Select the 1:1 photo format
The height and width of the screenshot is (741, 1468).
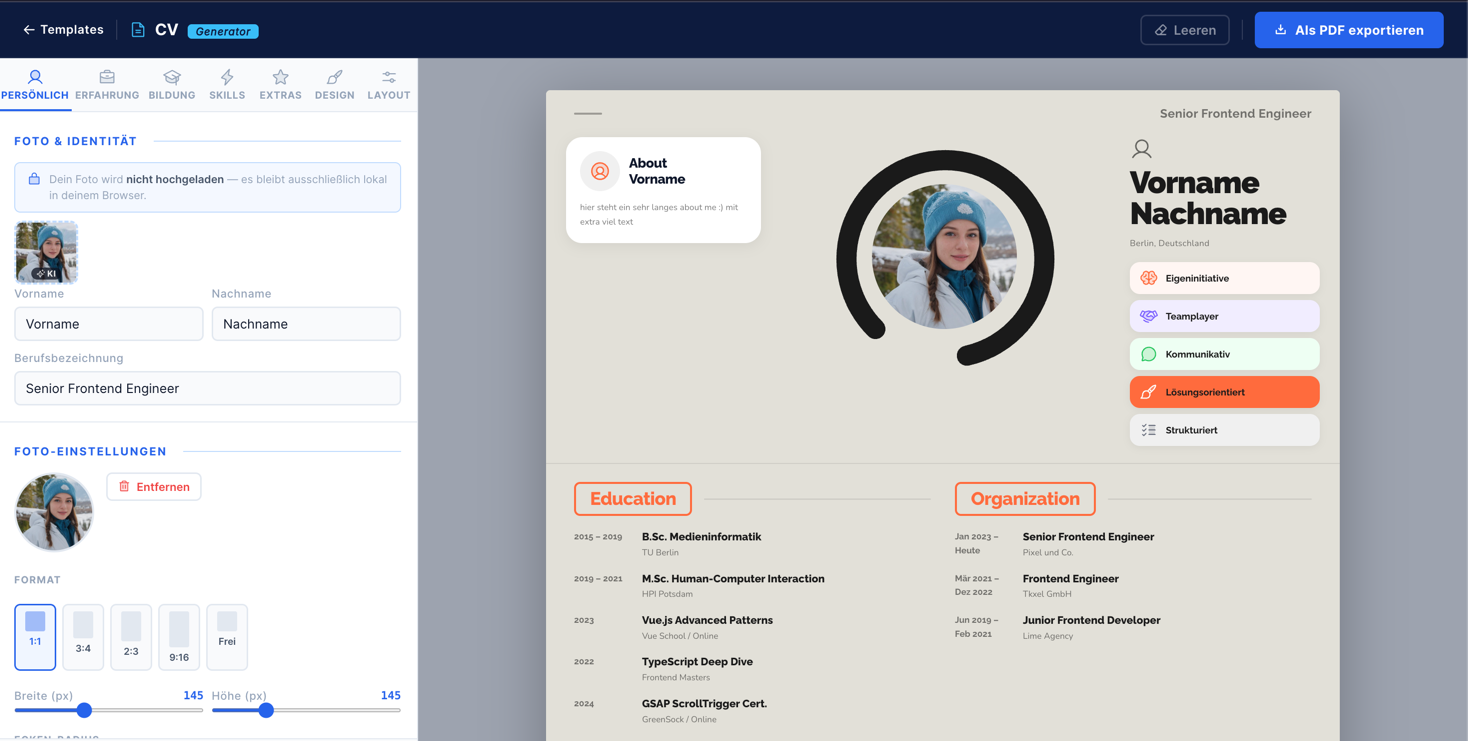[x=35, y=636]
